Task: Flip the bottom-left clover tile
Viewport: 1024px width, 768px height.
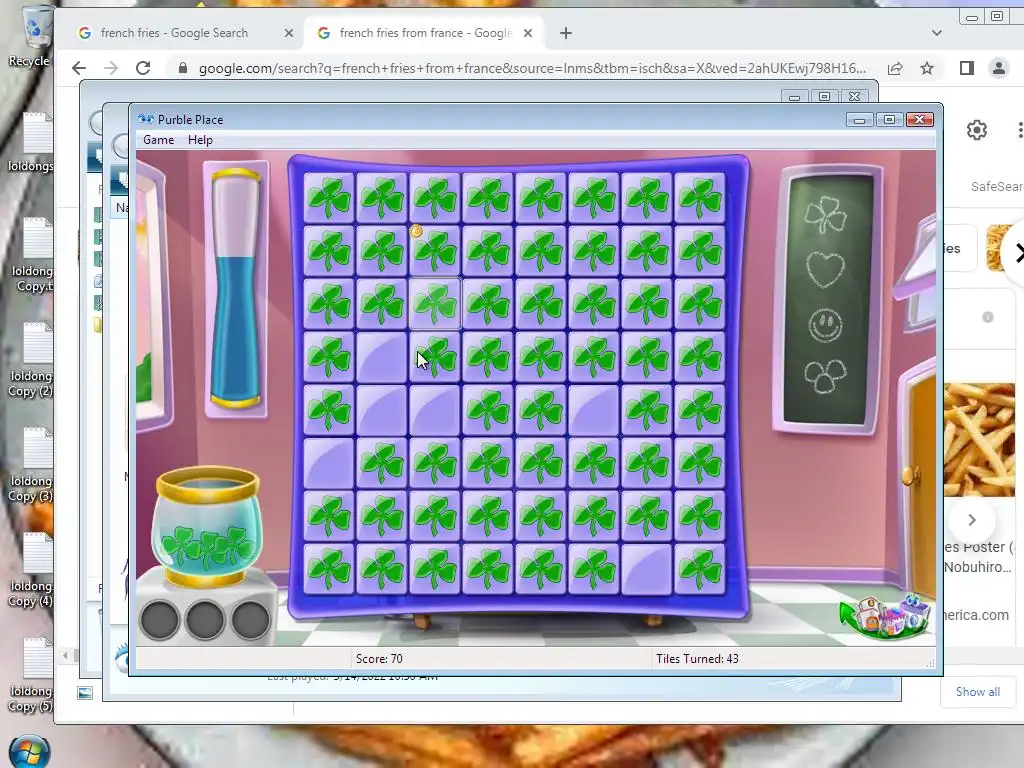Action: click(328, 569)
